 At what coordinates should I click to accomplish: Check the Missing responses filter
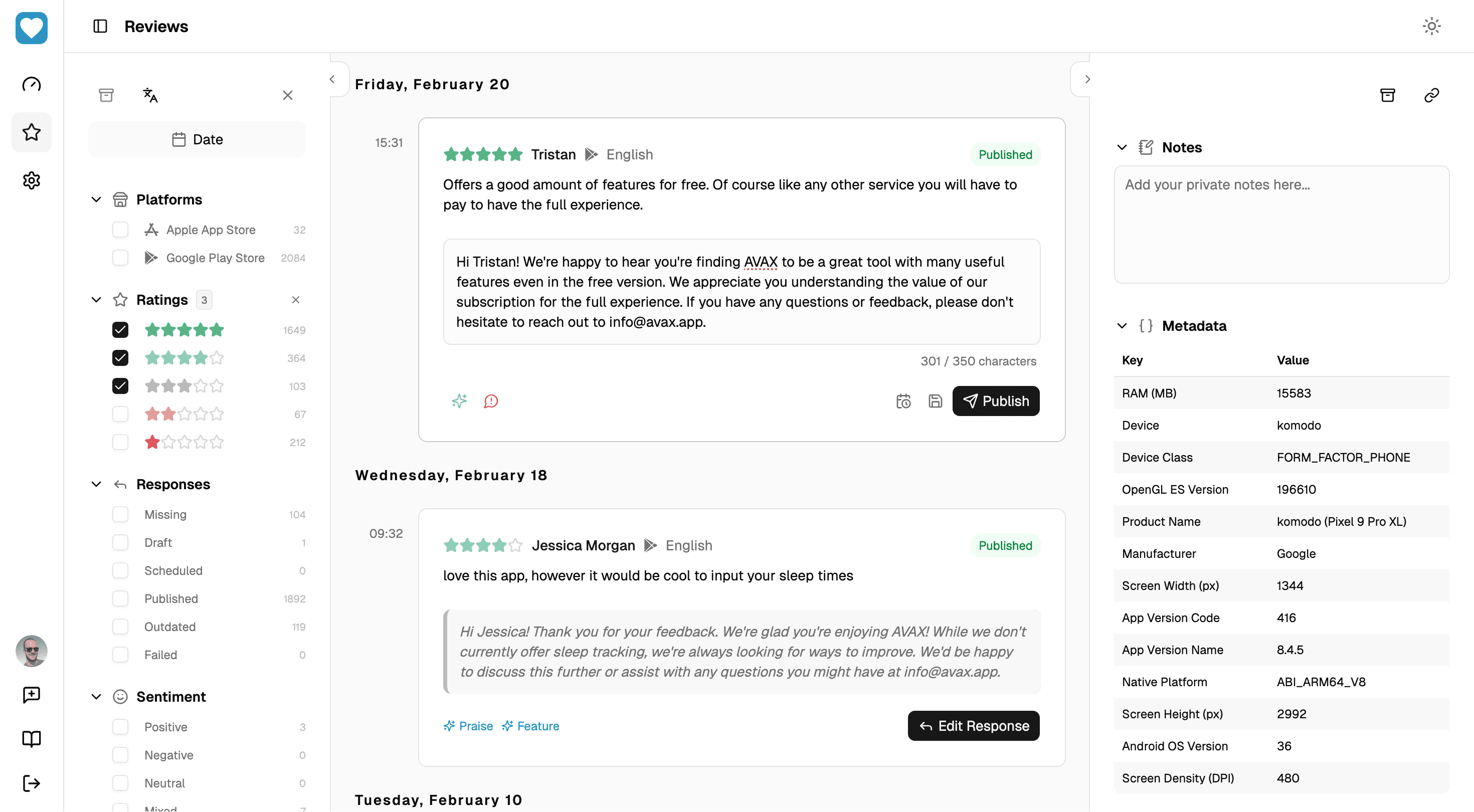click(x=120, y=514)
